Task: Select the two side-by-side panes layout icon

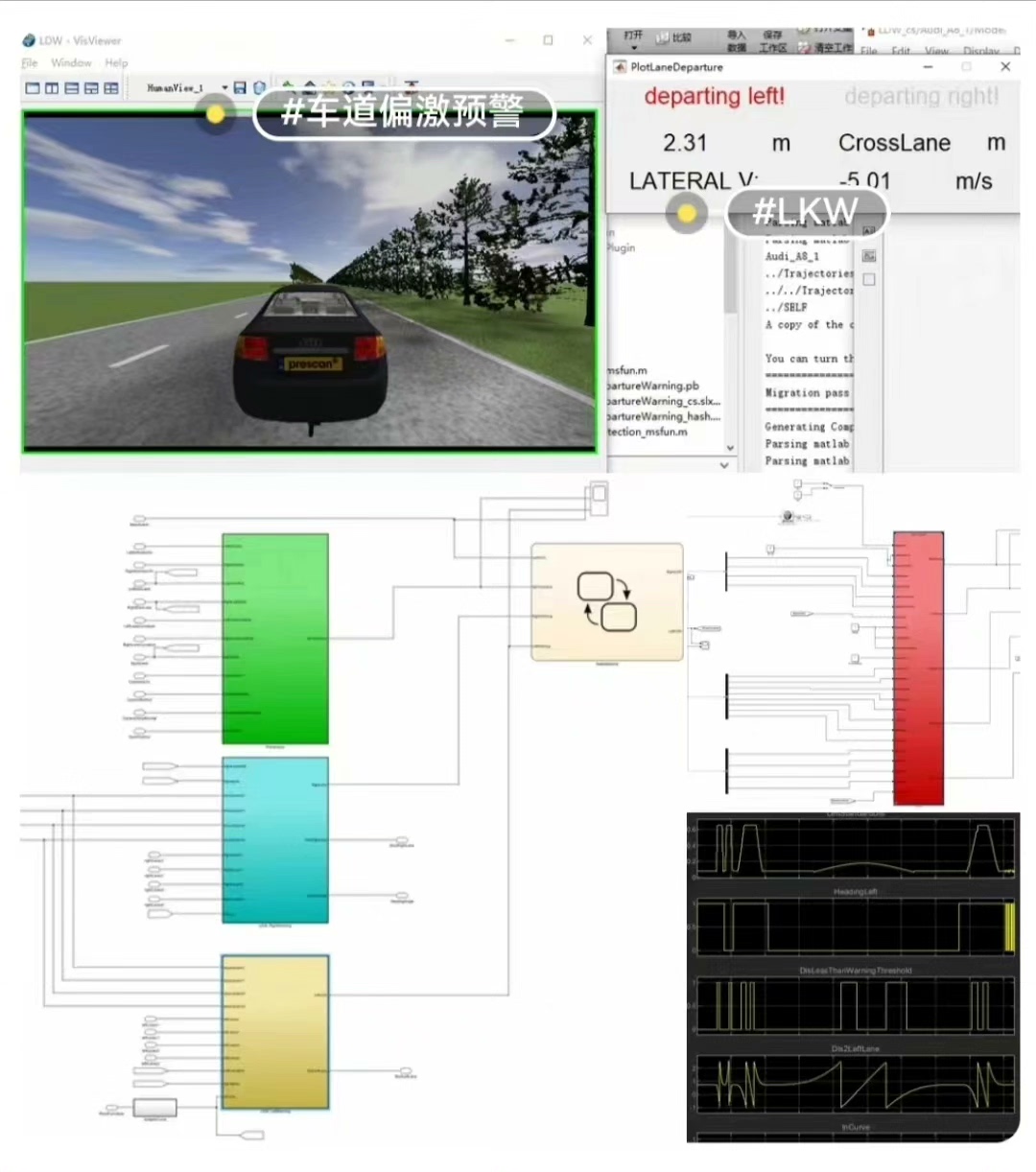Action: click(x=52, y=88)
